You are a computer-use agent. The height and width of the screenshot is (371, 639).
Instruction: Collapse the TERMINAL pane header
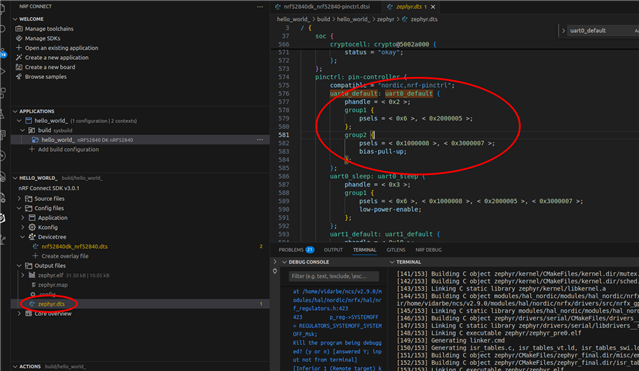(x=392, y=262)
